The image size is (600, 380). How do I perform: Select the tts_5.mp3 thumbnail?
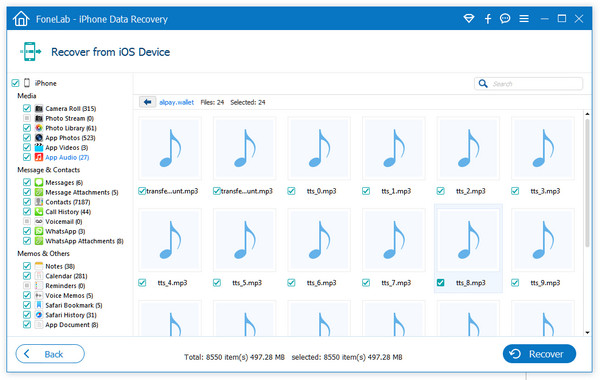245,240
